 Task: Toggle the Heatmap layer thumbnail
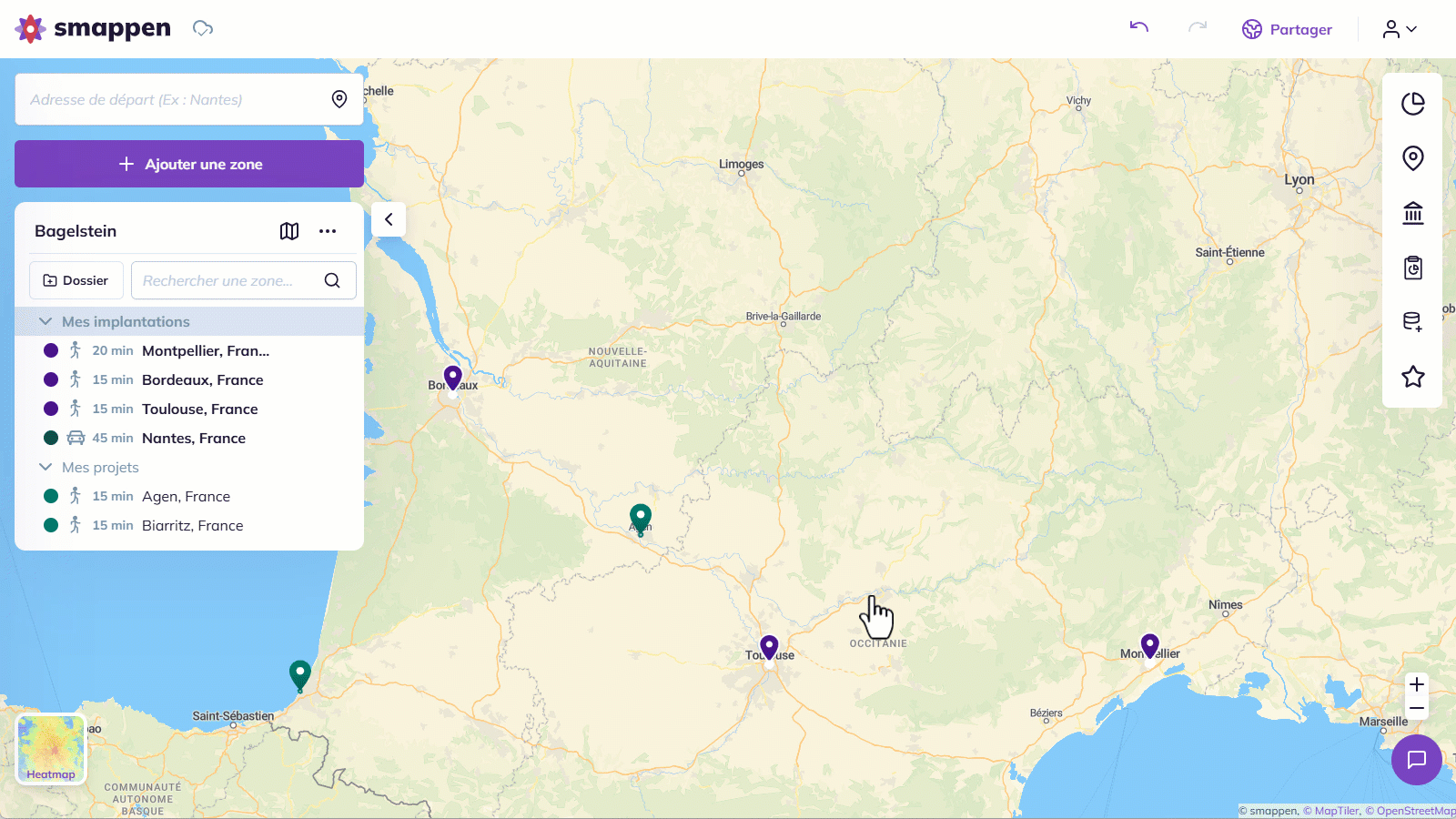click(x=51, y=749)
